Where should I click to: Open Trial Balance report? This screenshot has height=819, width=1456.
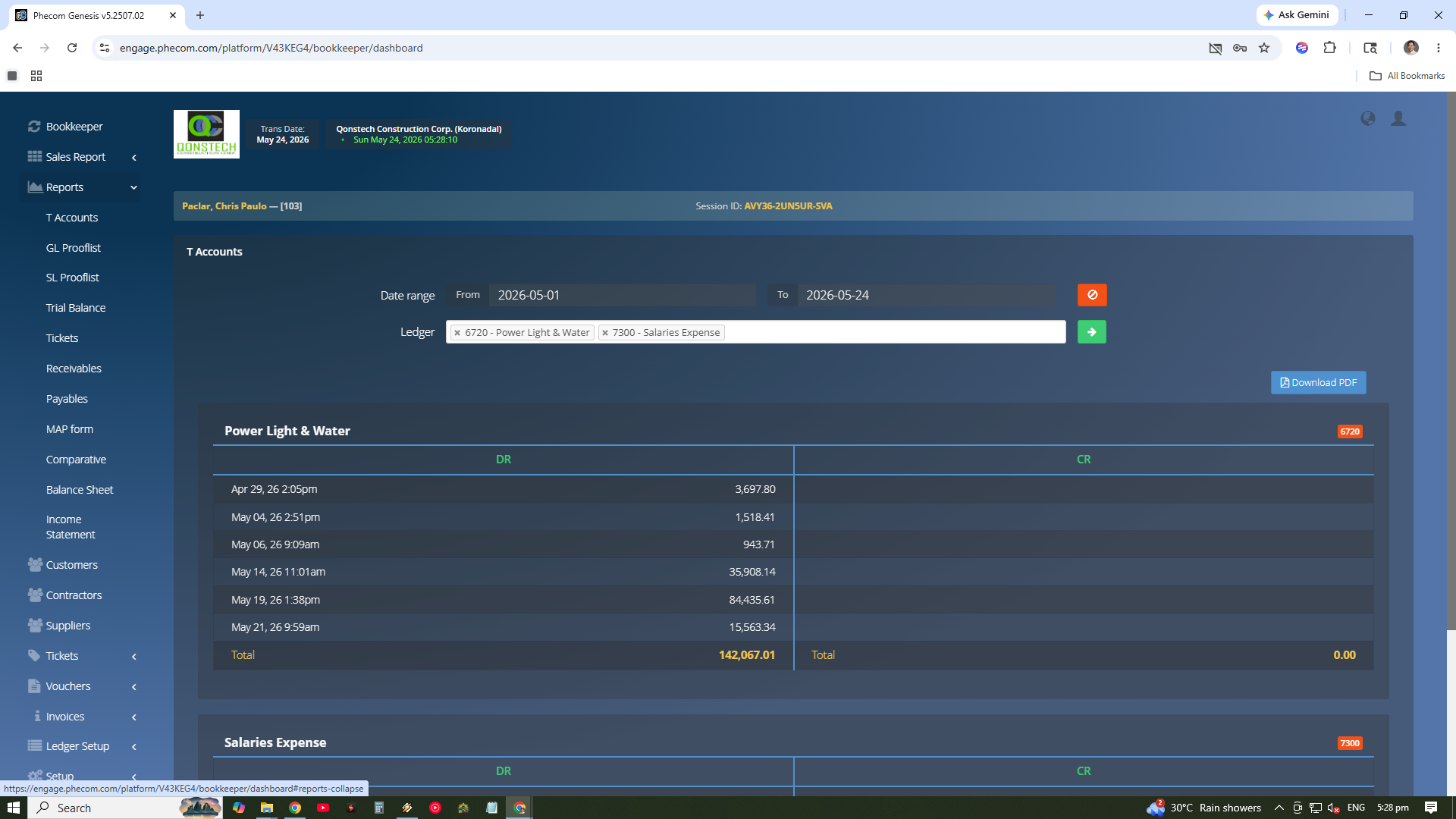click(76, 308)
